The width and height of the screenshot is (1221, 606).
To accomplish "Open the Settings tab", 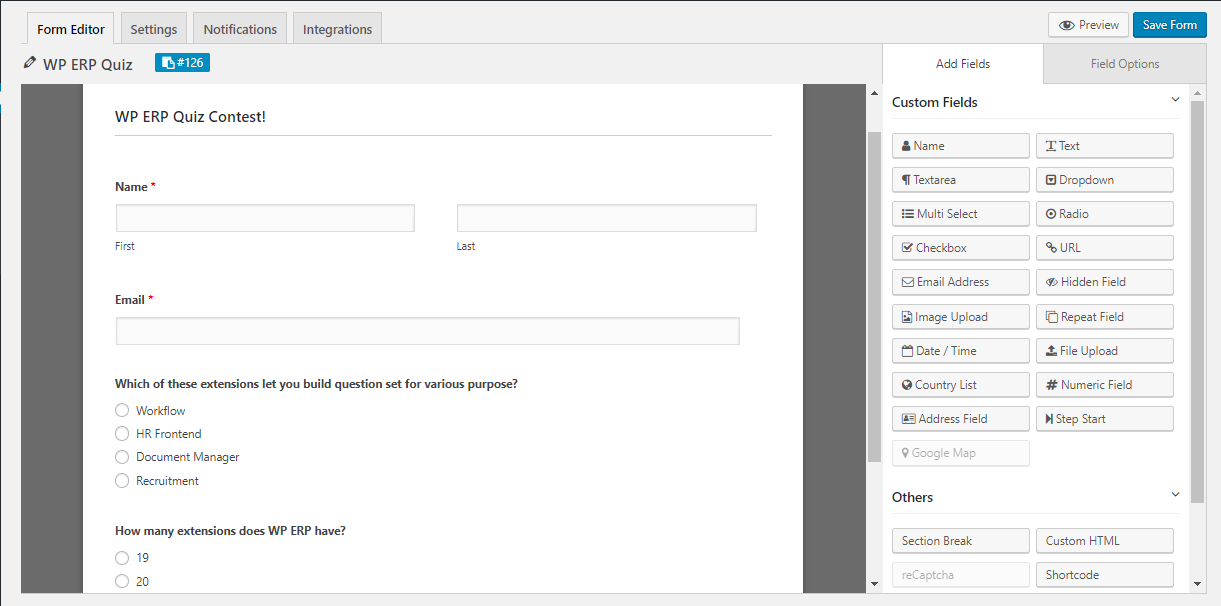I will 153,29.
